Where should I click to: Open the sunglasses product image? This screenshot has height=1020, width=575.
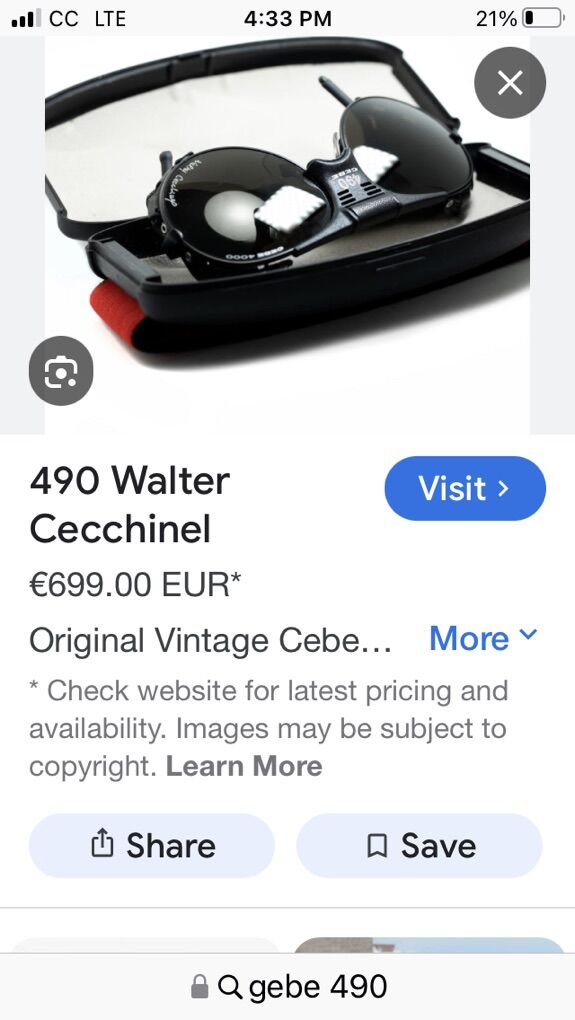point(287,235)
